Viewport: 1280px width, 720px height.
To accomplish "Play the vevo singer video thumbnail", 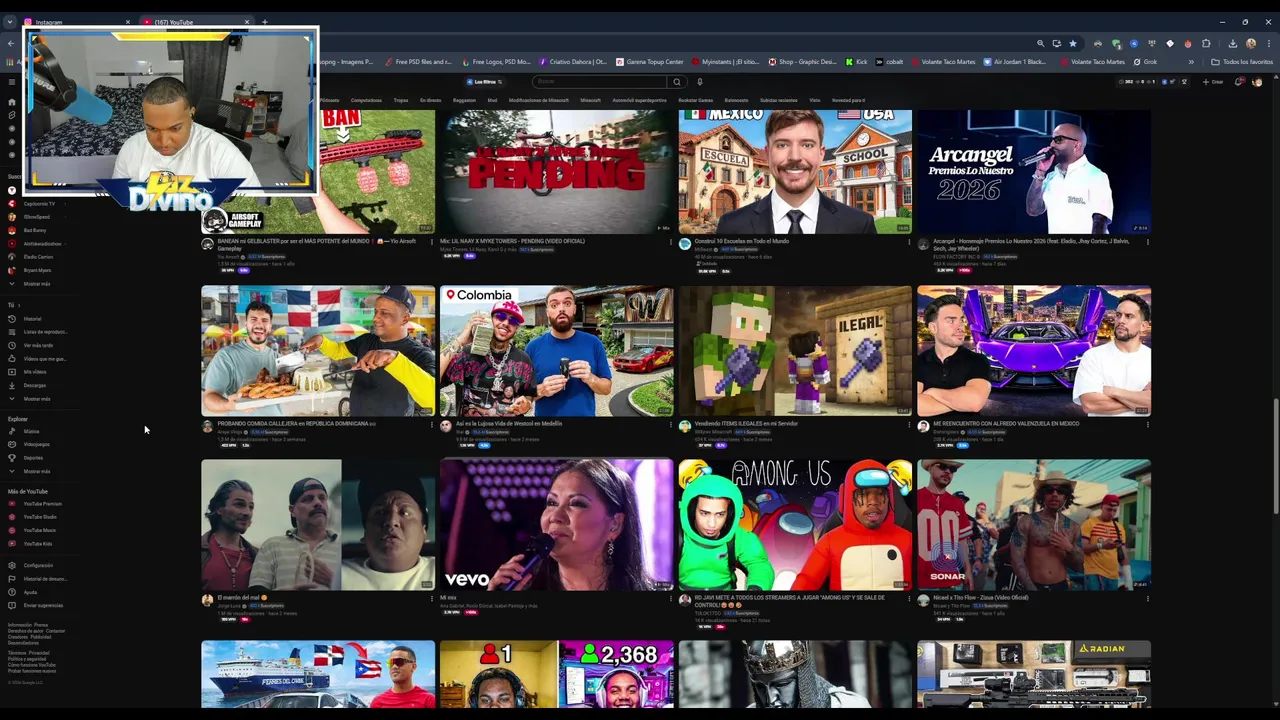I will (x=556, y=525).
